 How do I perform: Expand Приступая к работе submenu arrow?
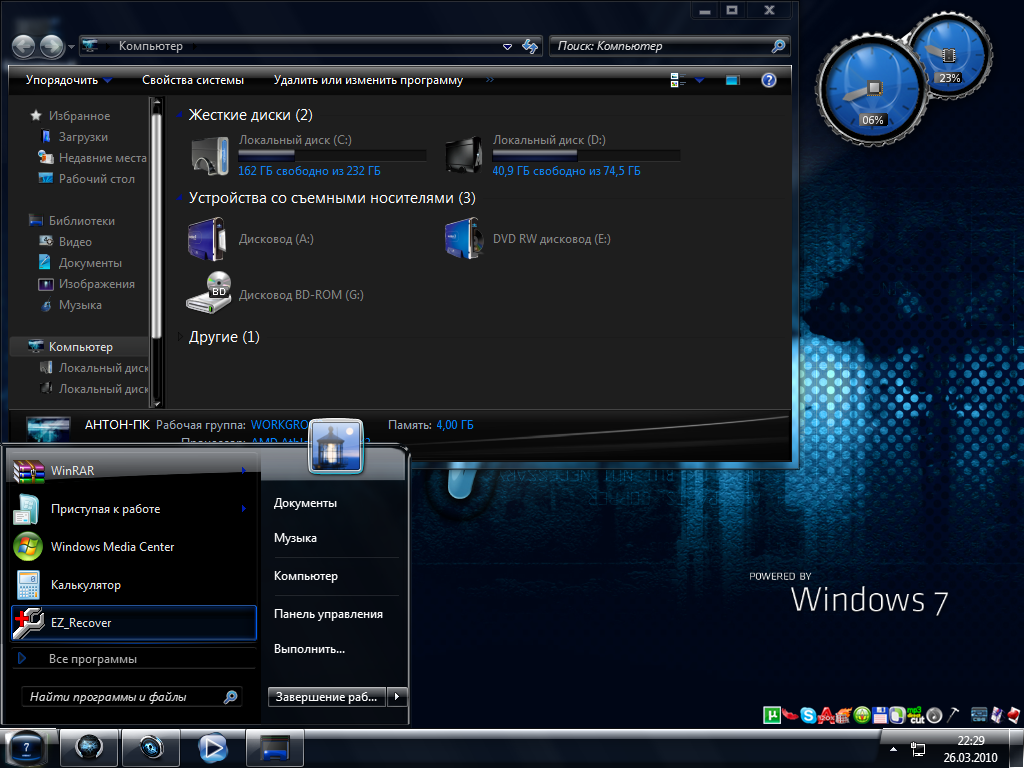pyautogui.click(x=244, y=509)
